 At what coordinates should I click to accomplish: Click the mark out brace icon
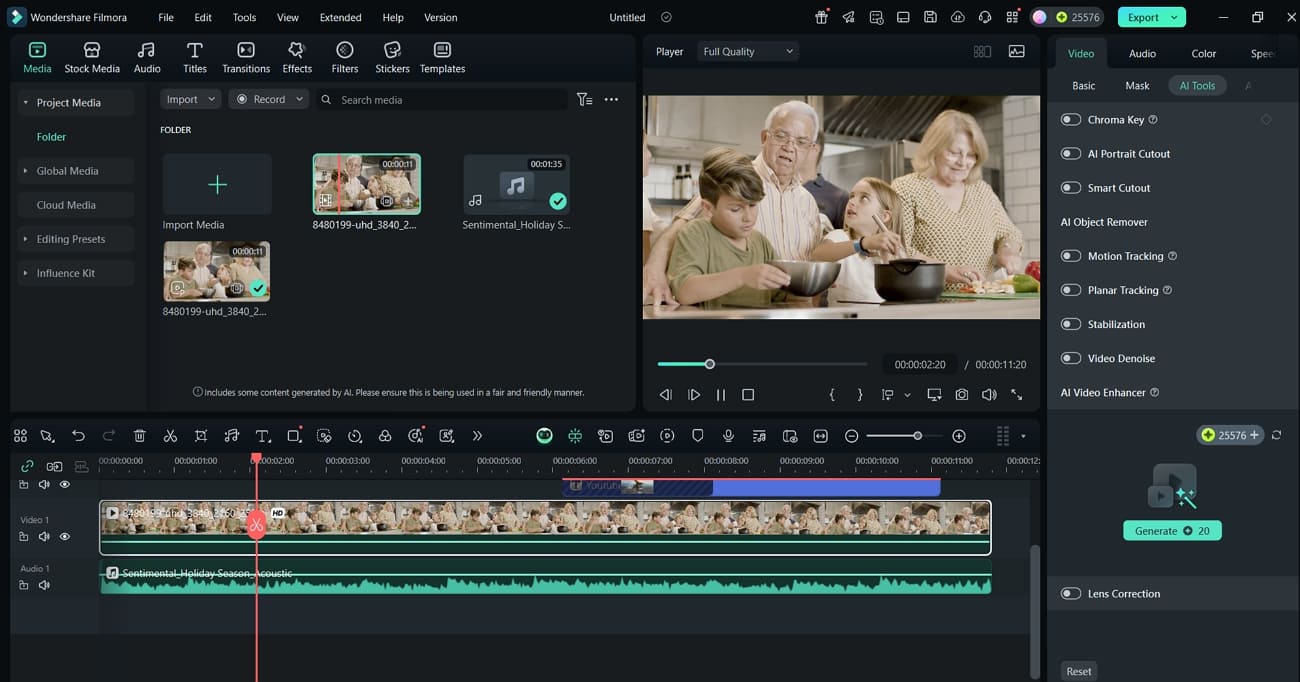click(860, 395)
